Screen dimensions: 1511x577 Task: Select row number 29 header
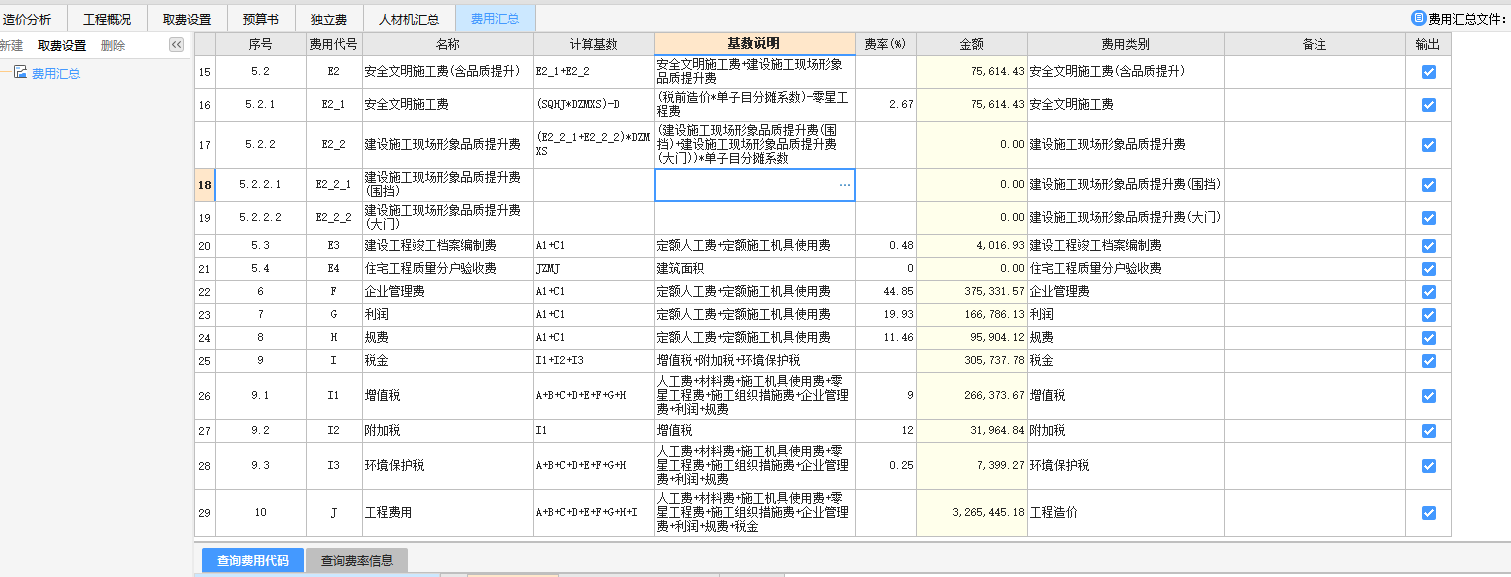[x=205, y=513]
